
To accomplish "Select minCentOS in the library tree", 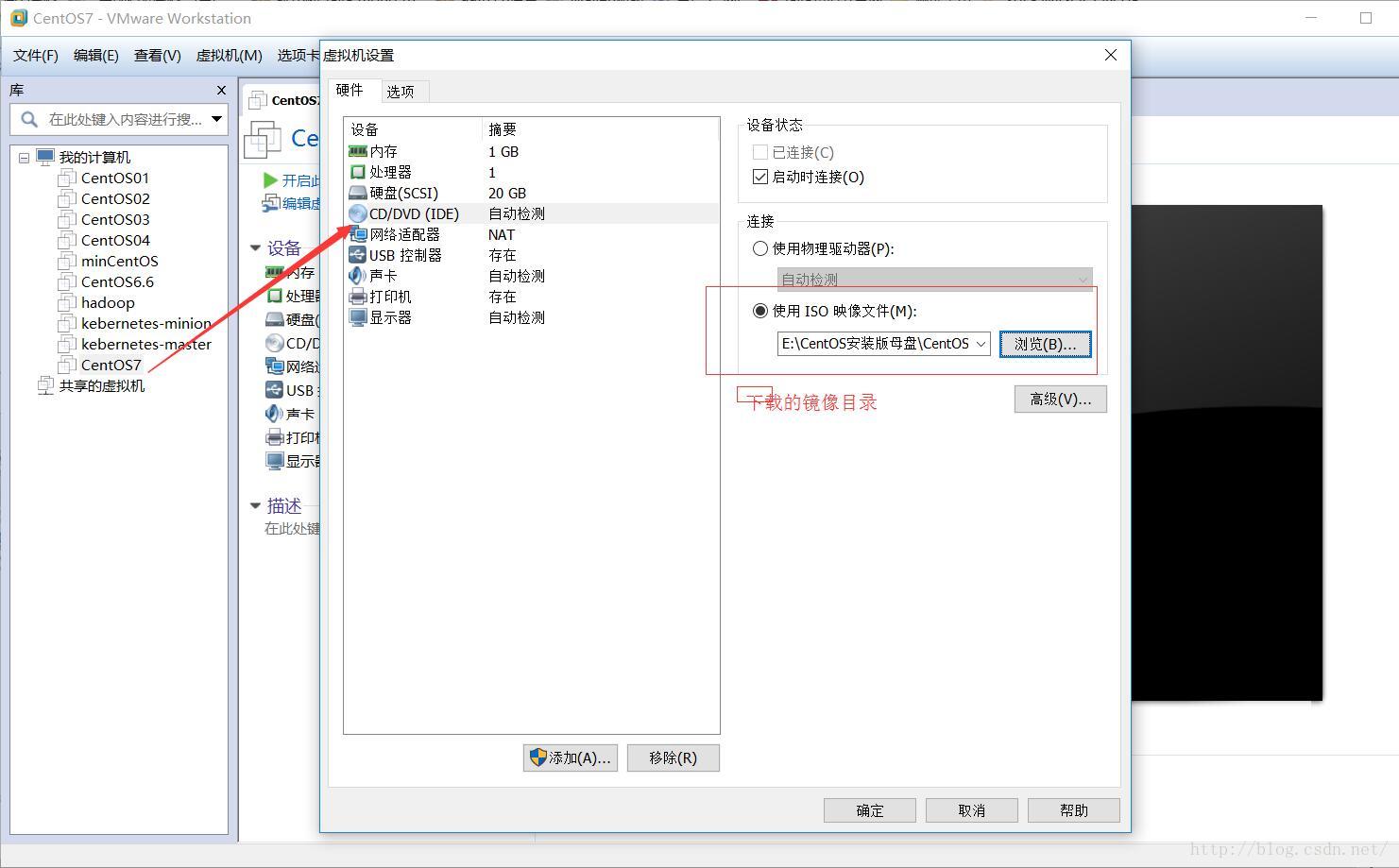I will pyautogui.click(x=120, y=261).
